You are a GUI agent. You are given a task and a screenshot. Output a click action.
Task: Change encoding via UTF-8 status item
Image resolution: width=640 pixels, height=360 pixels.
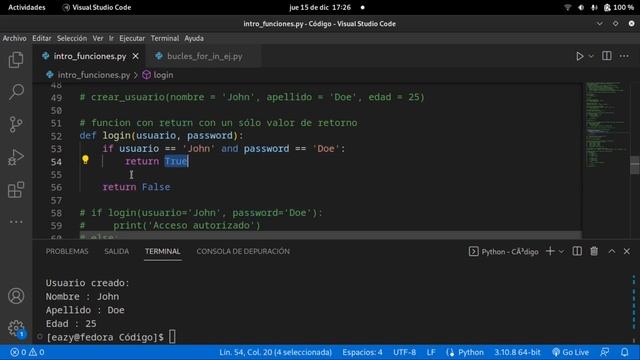[404, 352]
